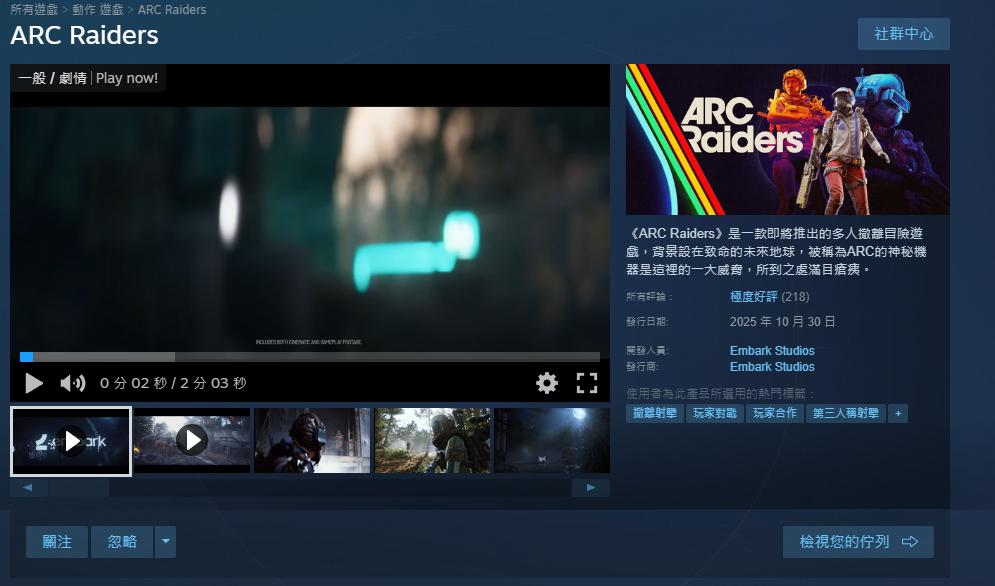
Task: Select the 撤離射擊 tag
Action: click(654, 413)
